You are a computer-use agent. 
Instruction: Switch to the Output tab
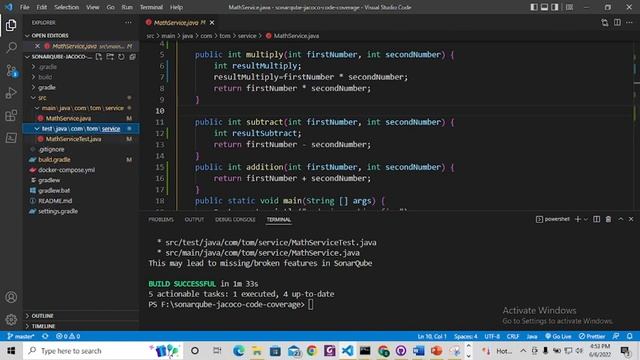point(194,220)
